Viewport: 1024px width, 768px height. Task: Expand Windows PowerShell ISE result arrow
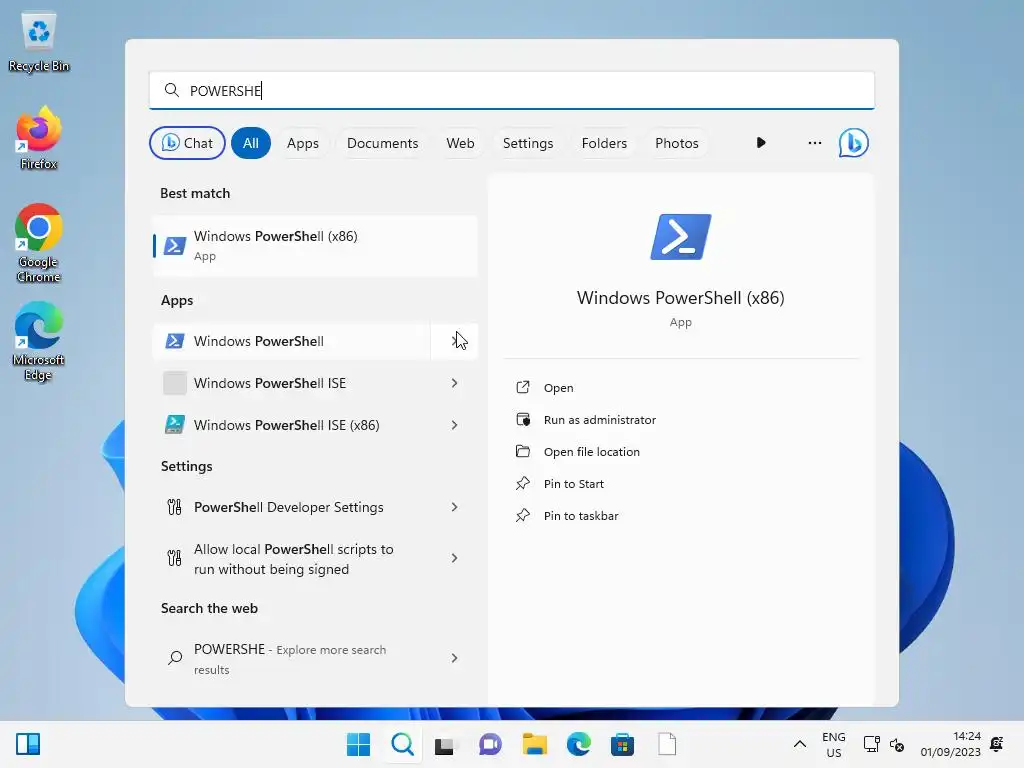click(x=455, y=383)
